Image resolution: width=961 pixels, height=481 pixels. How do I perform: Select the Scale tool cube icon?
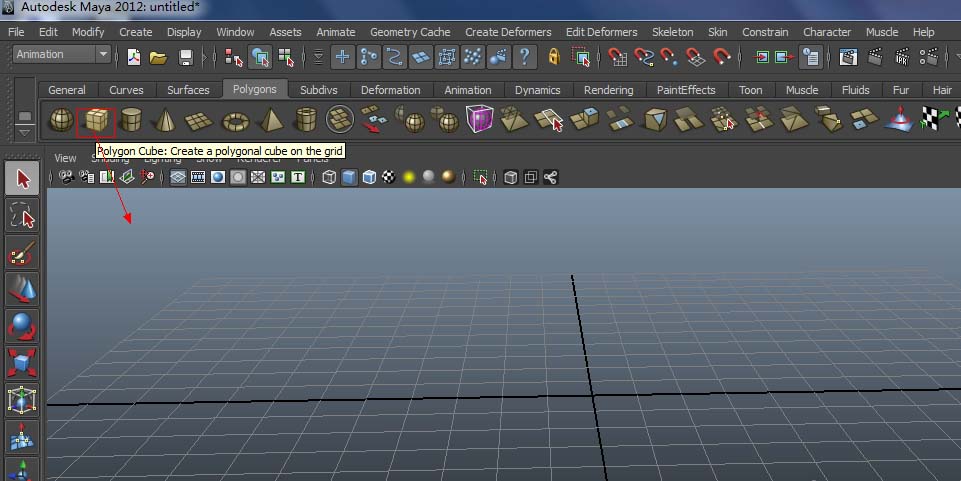[23, 363]
